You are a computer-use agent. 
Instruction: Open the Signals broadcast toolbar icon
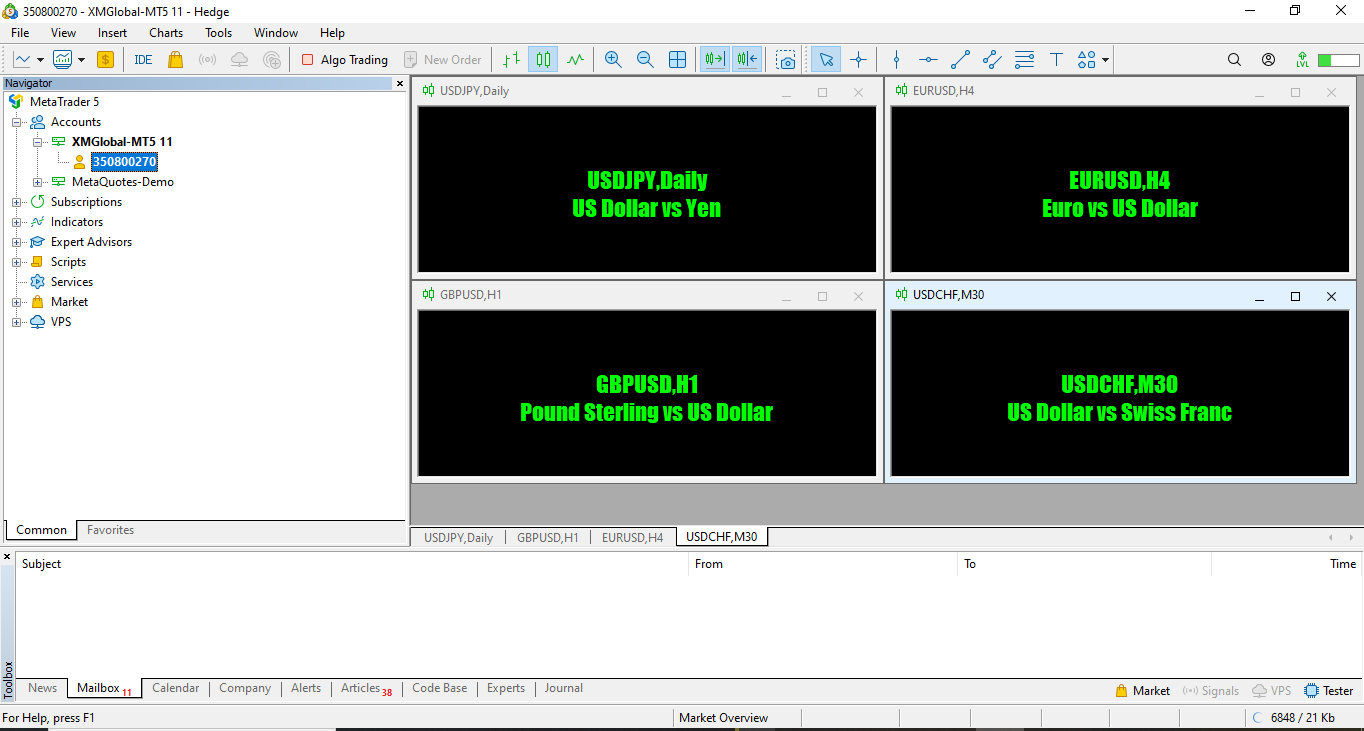coord(207,60)
